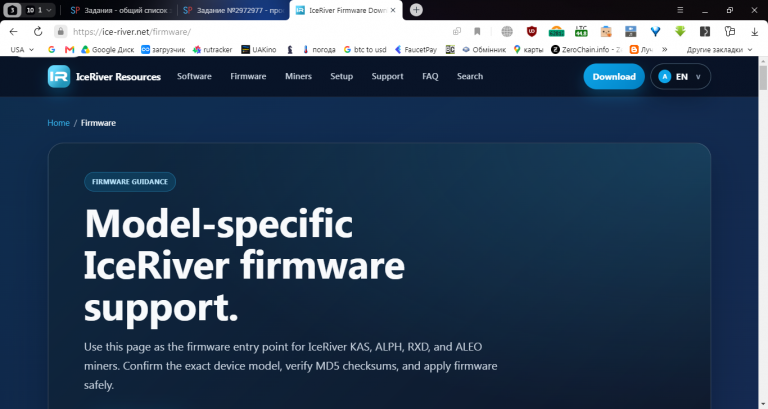Click the green LTC 44.8 price extension
The width and height of the screenshot is (768, 409).
pyautogui.click(x=581, y=32)
